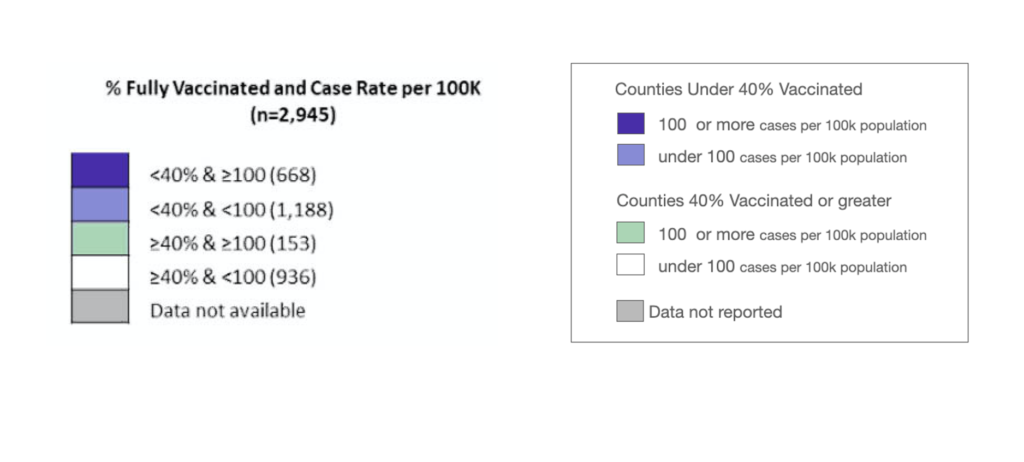Click green swatch in boxed legend

tap(630, 233)
